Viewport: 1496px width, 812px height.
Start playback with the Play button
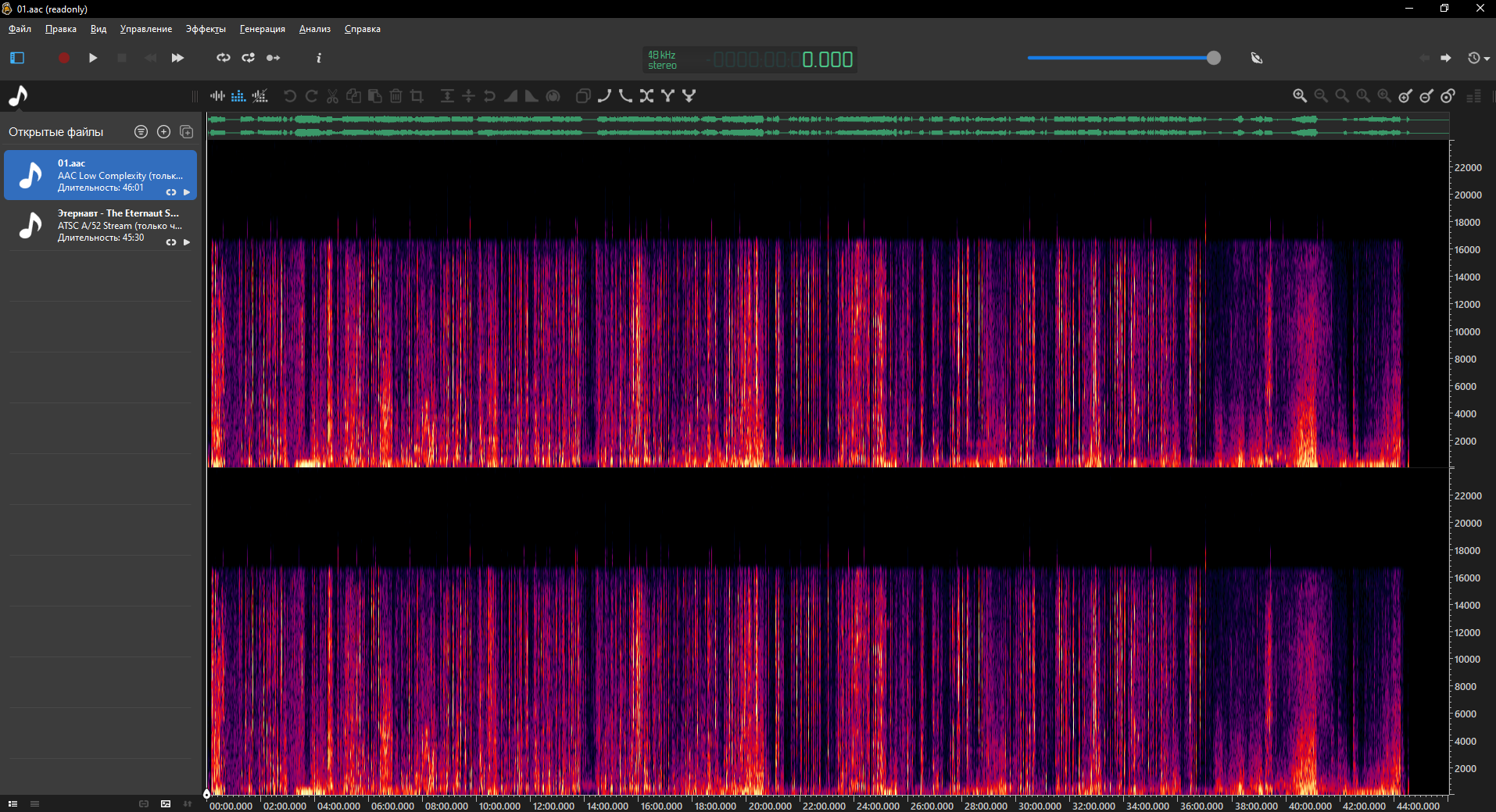pos(93,58)
